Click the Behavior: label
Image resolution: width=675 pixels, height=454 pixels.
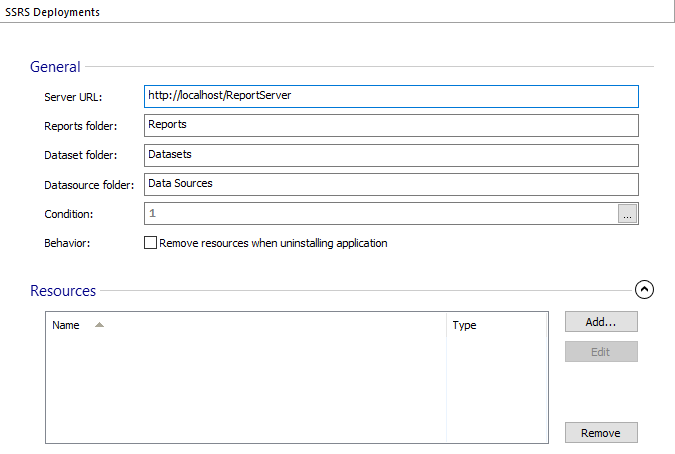[x=67, y=243]
